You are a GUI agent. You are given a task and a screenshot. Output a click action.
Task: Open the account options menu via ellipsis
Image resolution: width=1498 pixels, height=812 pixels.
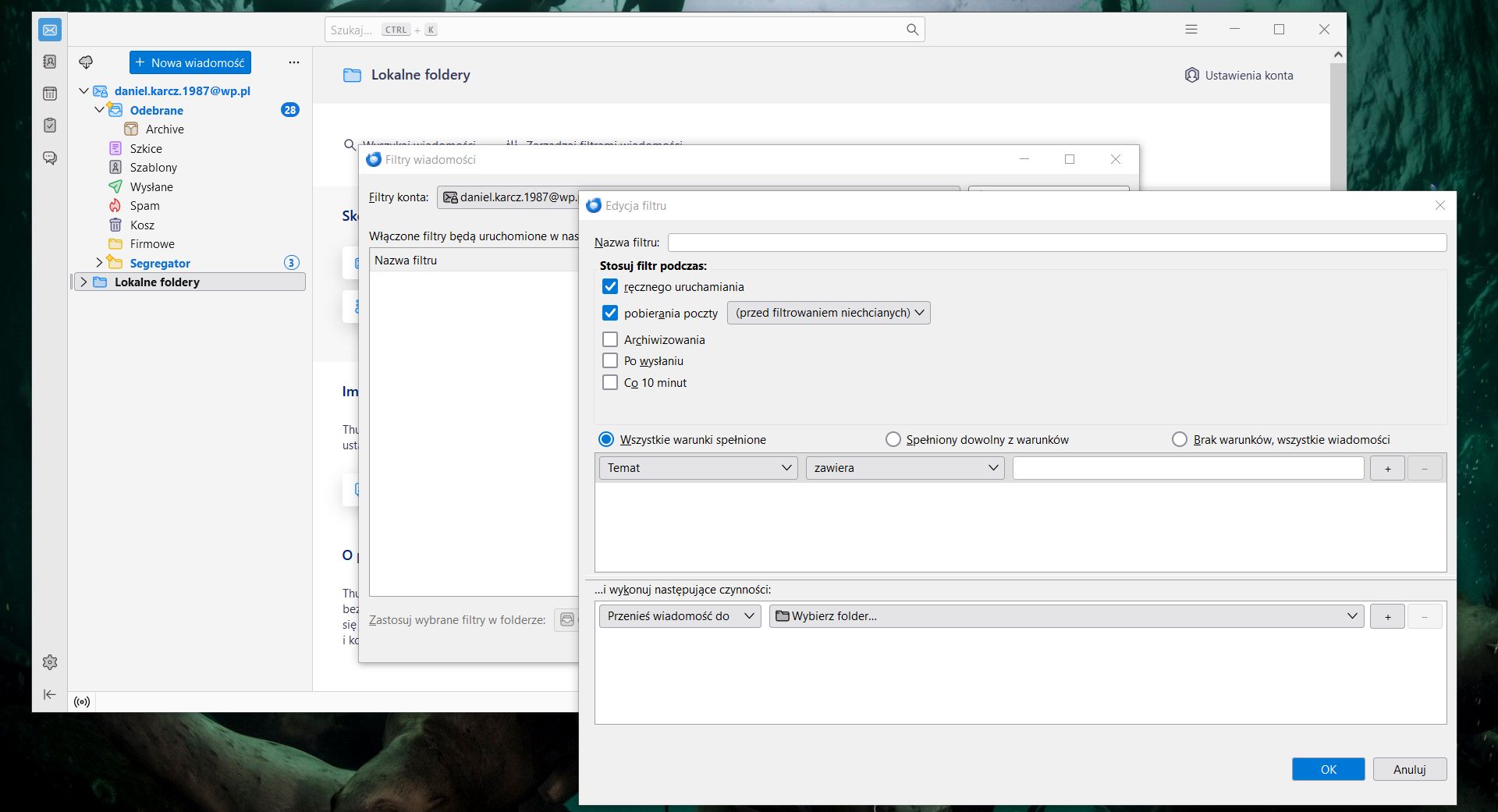(x=293, y=62)
